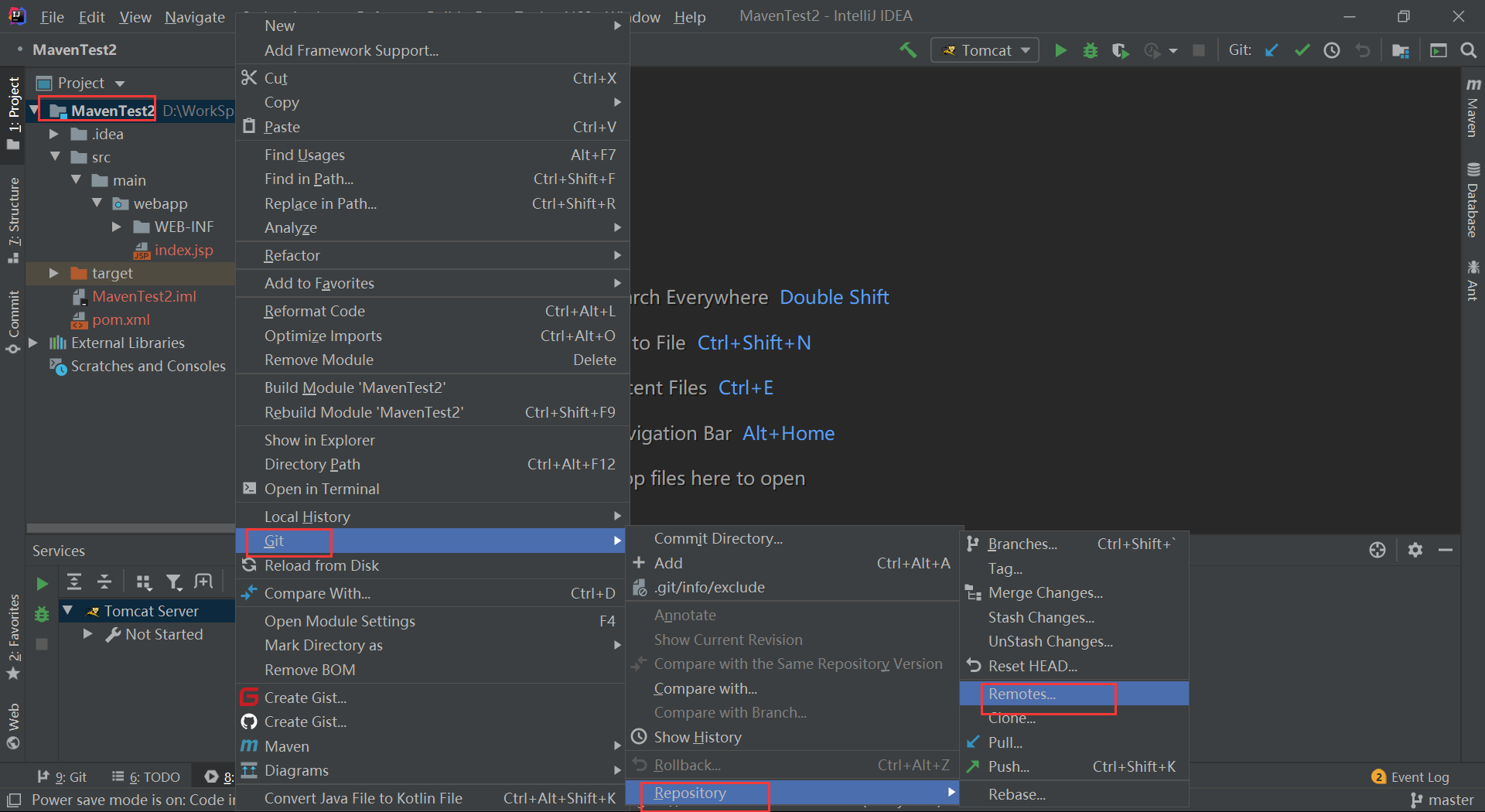
Task: Run the selected service in Services panel
Action: pos(42,583)
